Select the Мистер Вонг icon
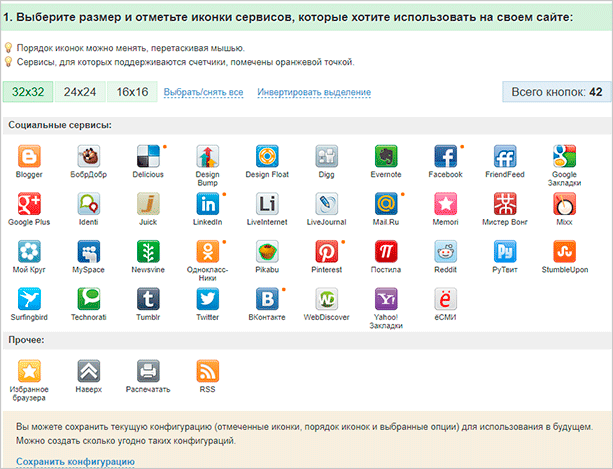The width and height of the screenshot is (613, 469). [505, 204]
